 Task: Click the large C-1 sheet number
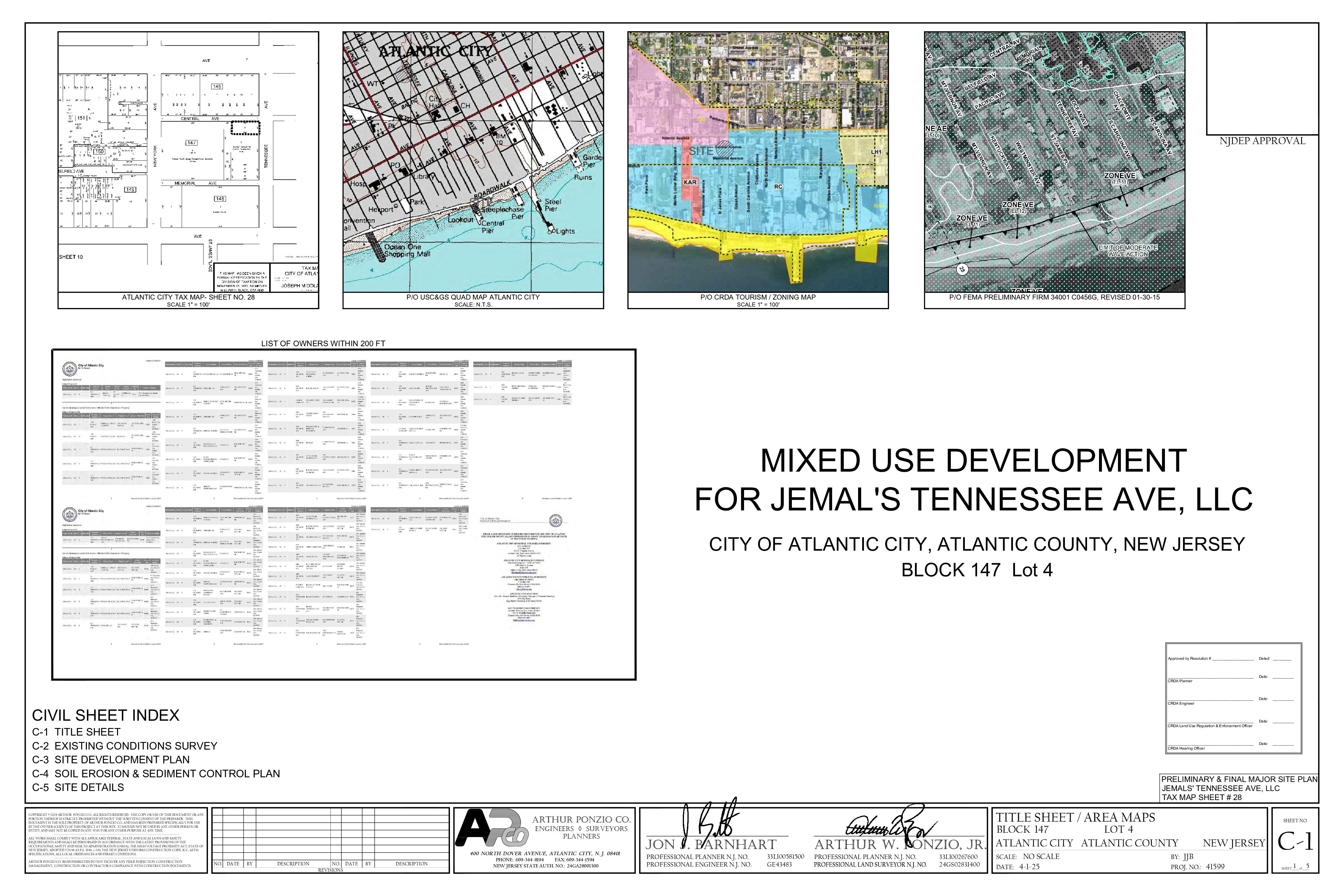(1295, 841)
